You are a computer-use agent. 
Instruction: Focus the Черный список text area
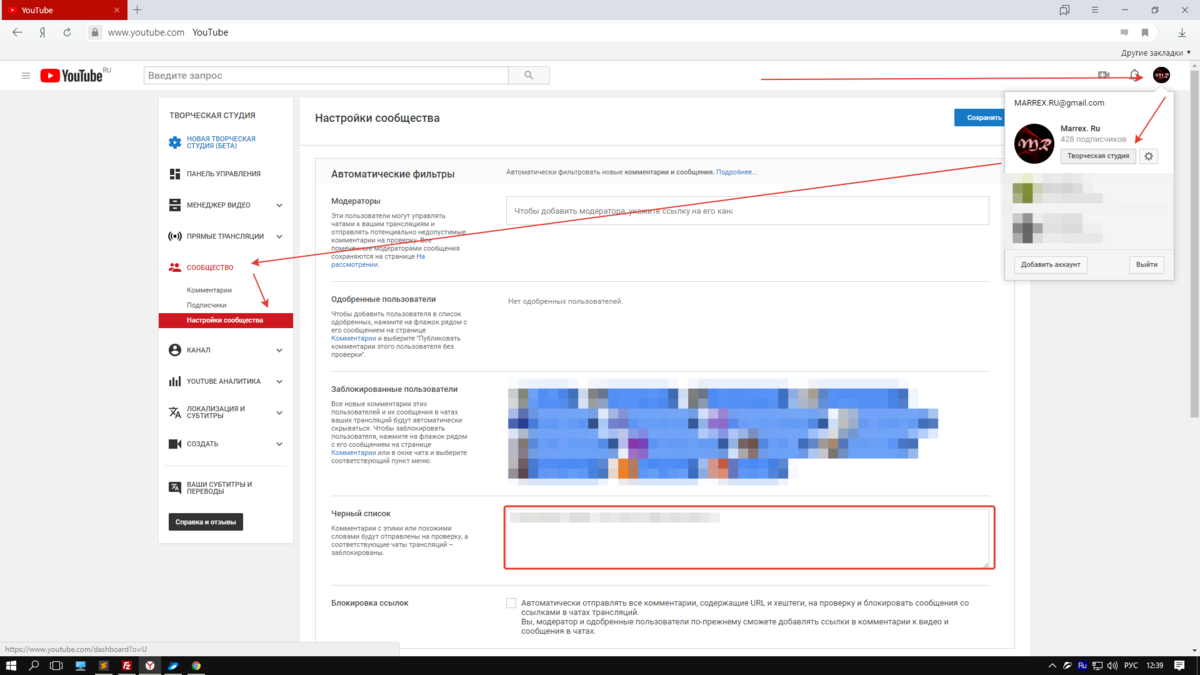click(x=748, y=538)
